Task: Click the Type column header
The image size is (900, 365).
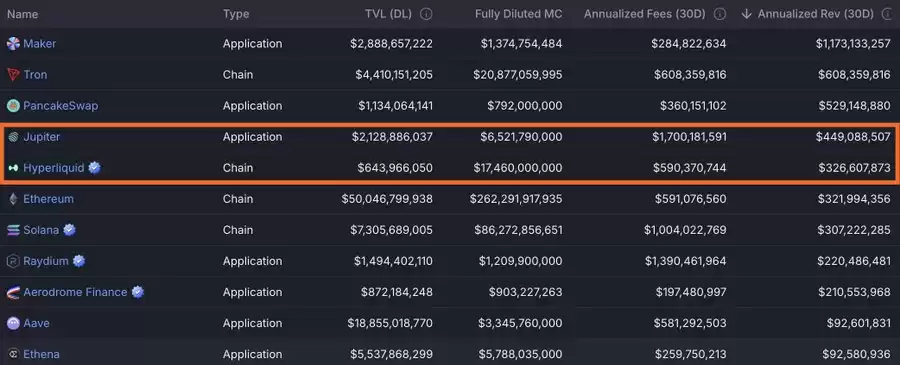Action: (x=236, y=14)
